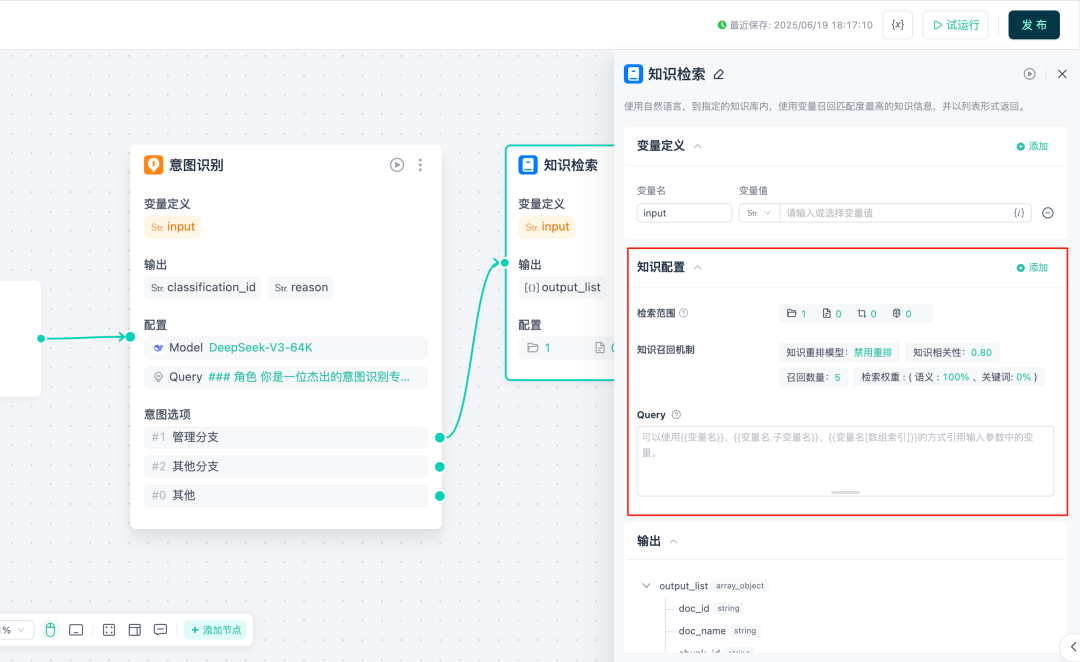The image size is (1080, 662).
Task: Click 发布 to publish the workflow
Action: (1034, 25)
